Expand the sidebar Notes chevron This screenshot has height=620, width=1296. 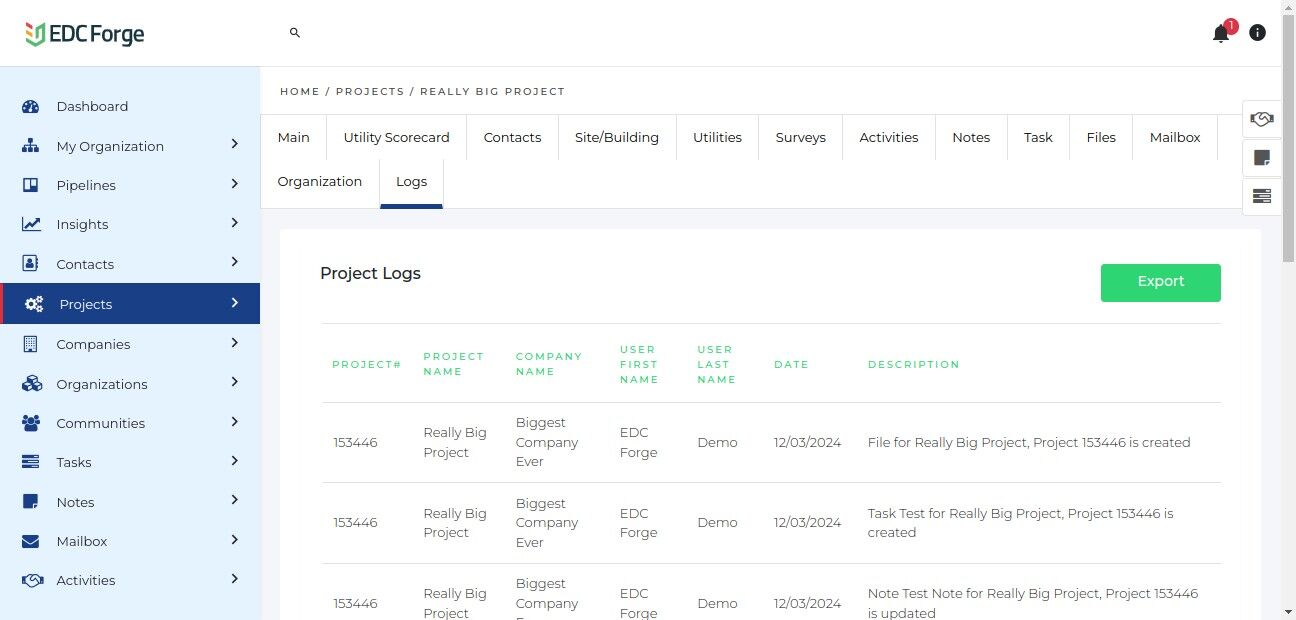pyautogui.click(x=235, y=500)
